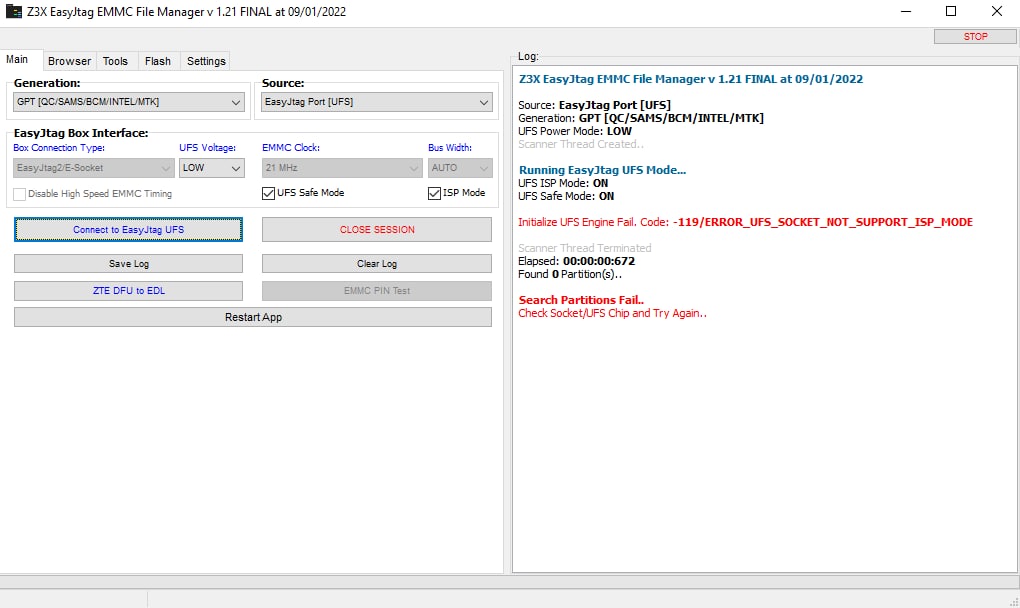This screenshot has height=608, width=1020.
Task: Click the bottom progress bar
Action: 510,581
